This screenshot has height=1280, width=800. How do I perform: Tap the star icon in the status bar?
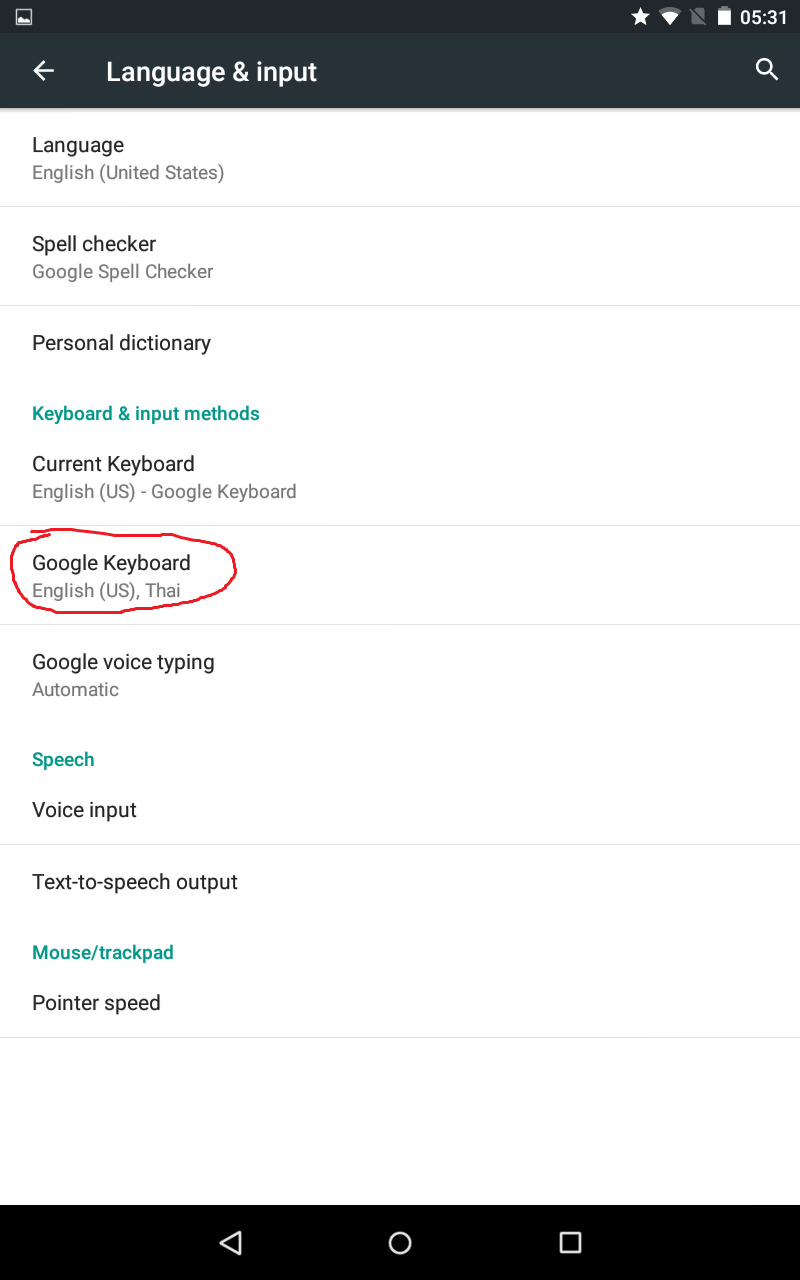639,16
